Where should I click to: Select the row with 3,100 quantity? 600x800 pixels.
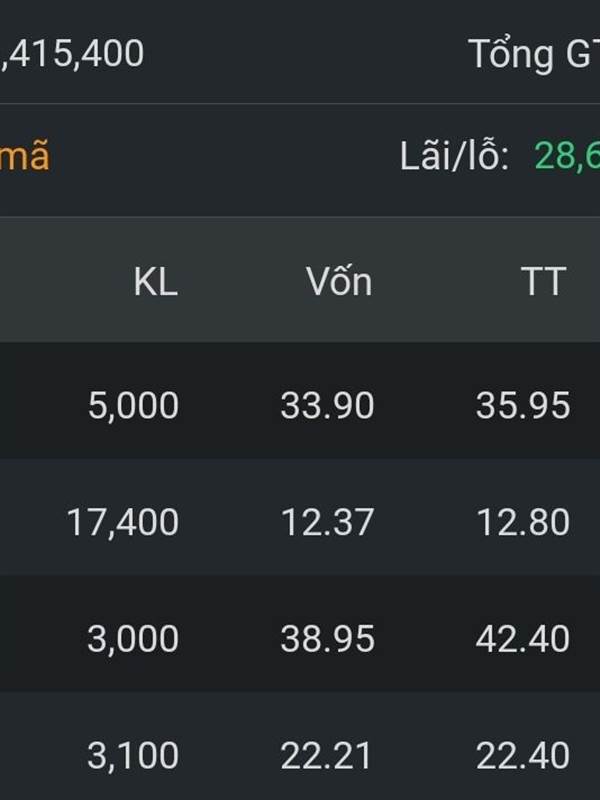click(300, 746)
